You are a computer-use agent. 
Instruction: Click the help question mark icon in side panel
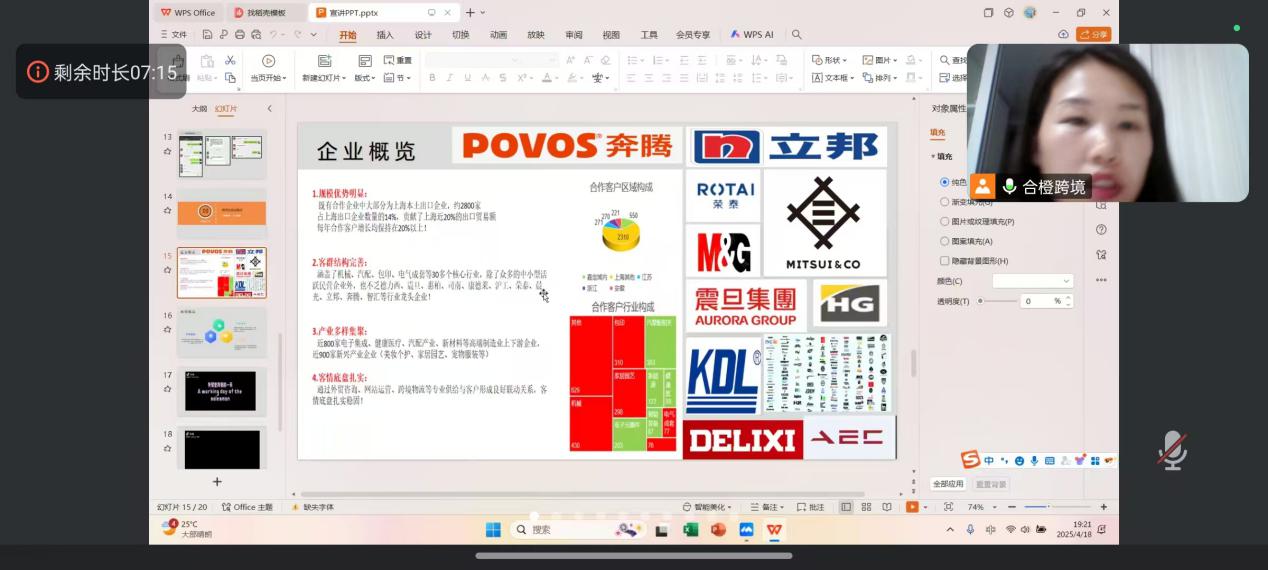pyautogui.click(x=1101, y=229)
